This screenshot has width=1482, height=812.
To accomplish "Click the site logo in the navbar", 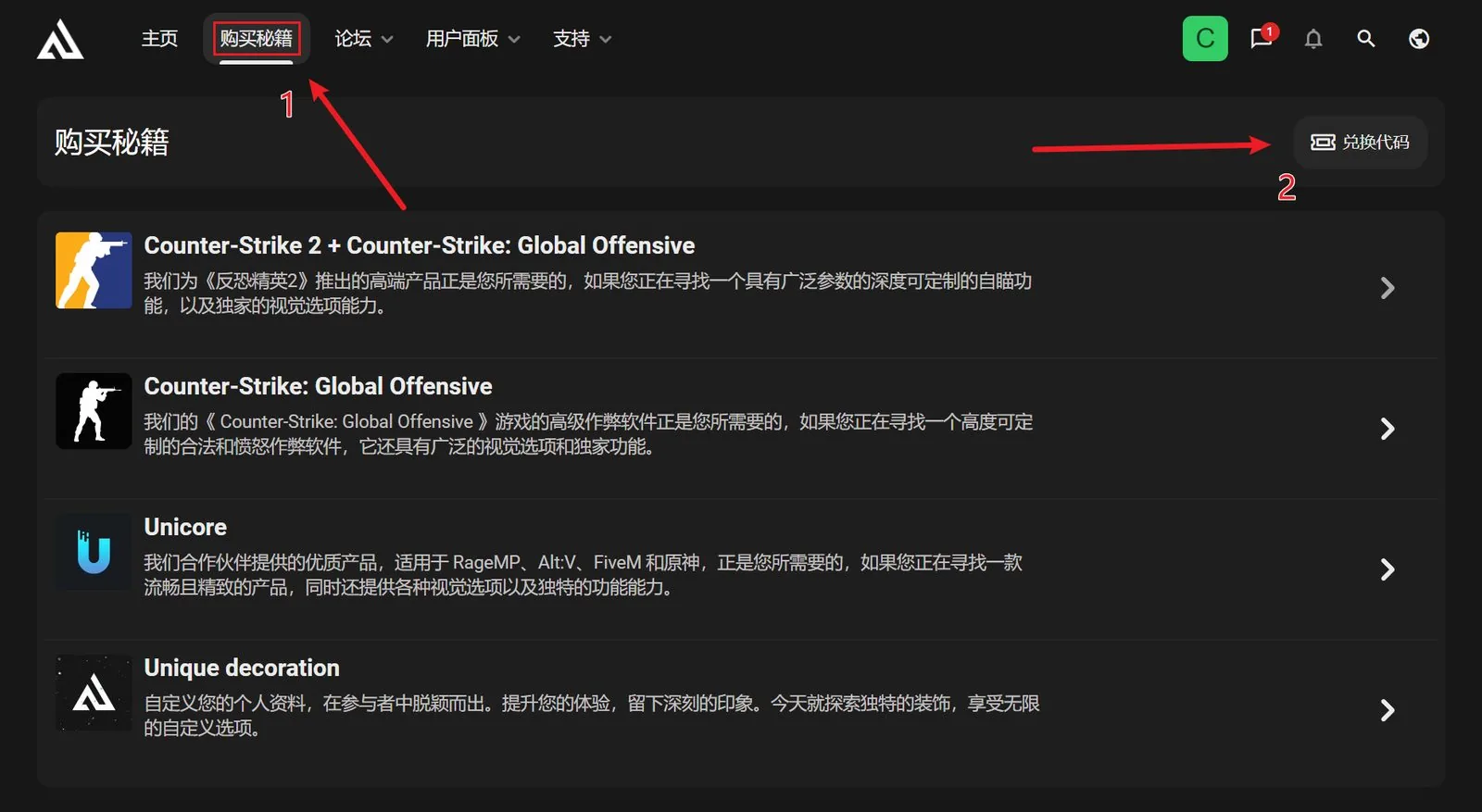I will [60, 39].
